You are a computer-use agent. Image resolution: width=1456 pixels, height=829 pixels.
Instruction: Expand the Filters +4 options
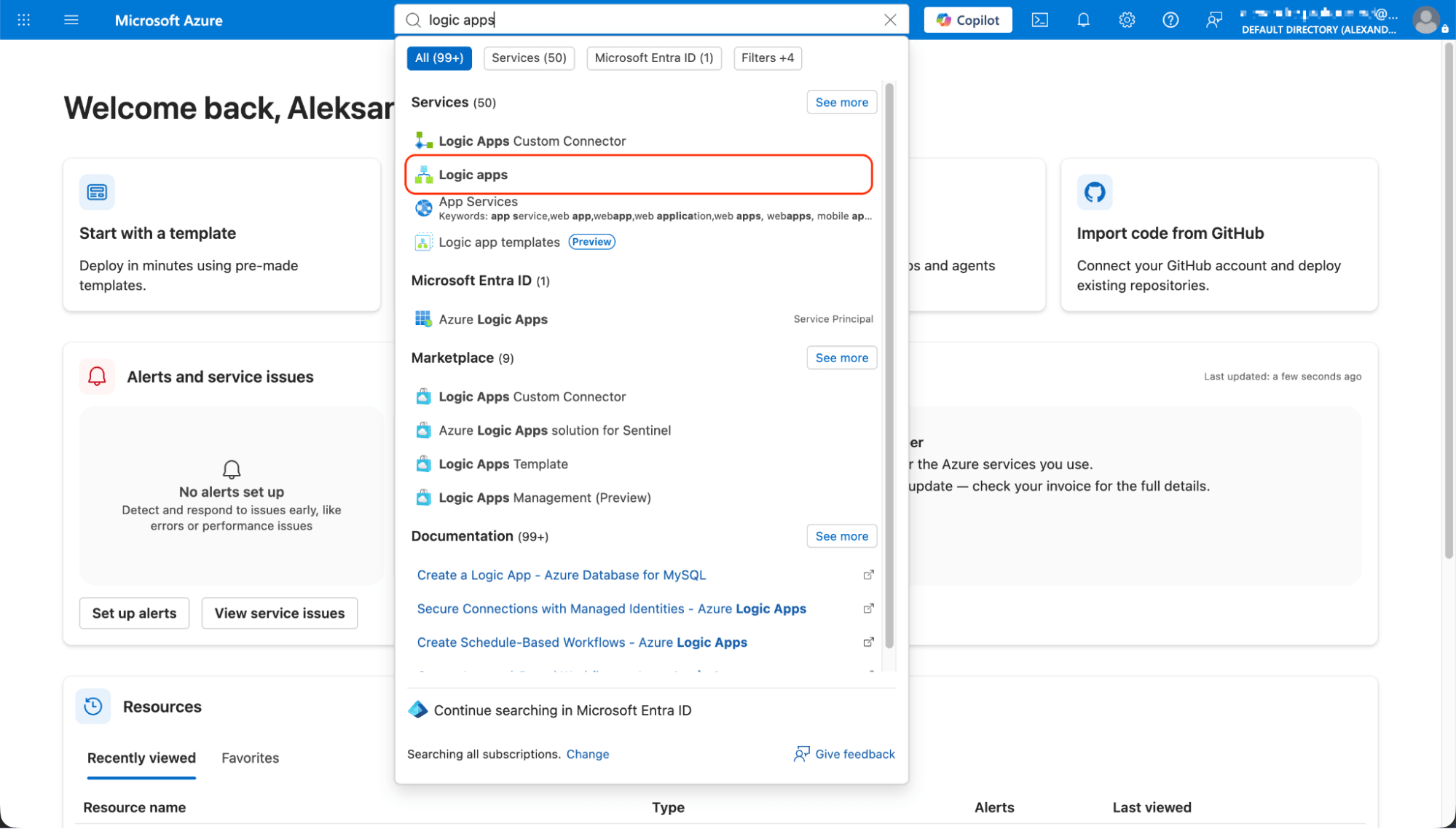pos(768,58)
